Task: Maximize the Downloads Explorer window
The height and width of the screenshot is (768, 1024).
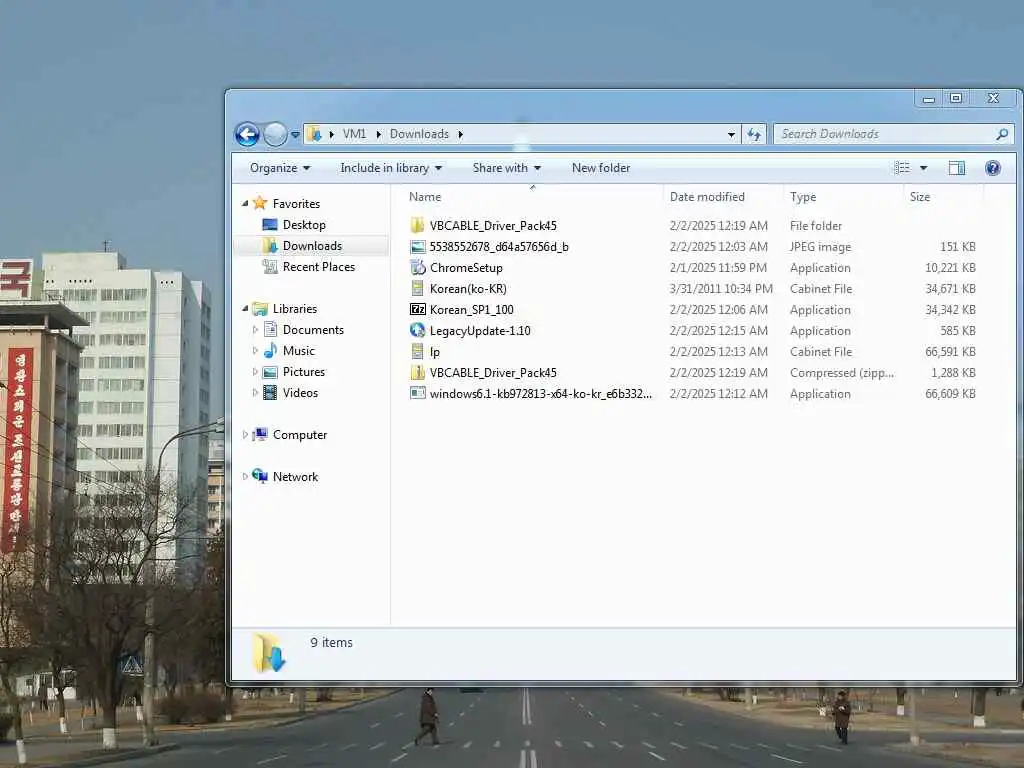Action: pyautogui.click(x=956, y=98)
